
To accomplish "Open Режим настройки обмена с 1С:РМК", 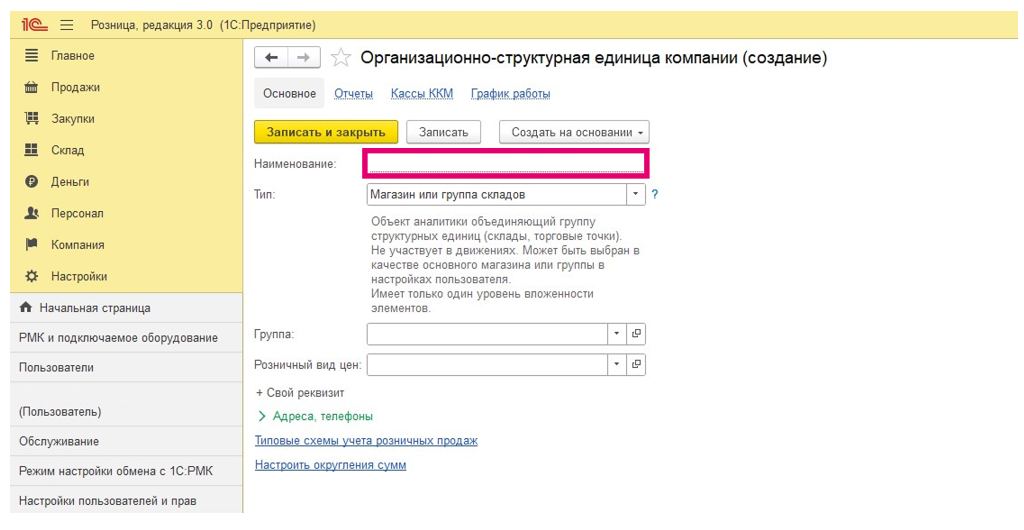I will coord(127,471).
